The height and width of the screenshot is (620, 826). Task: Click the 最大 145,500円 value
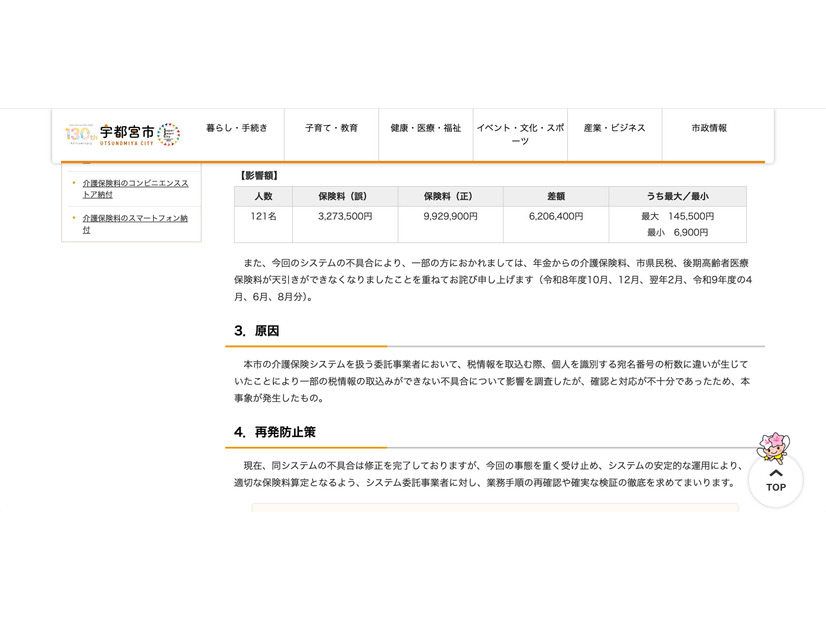tap(677, 216)
